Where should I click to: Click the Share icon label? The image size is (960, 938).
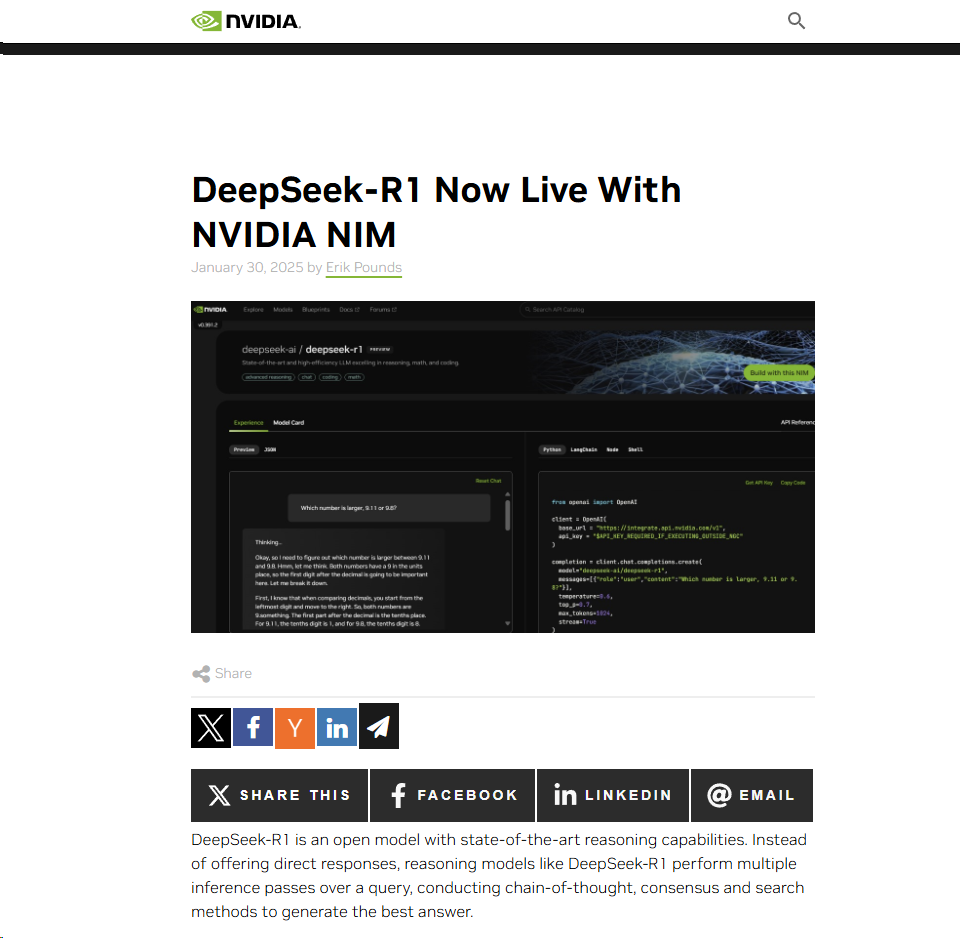coord(222,673)
